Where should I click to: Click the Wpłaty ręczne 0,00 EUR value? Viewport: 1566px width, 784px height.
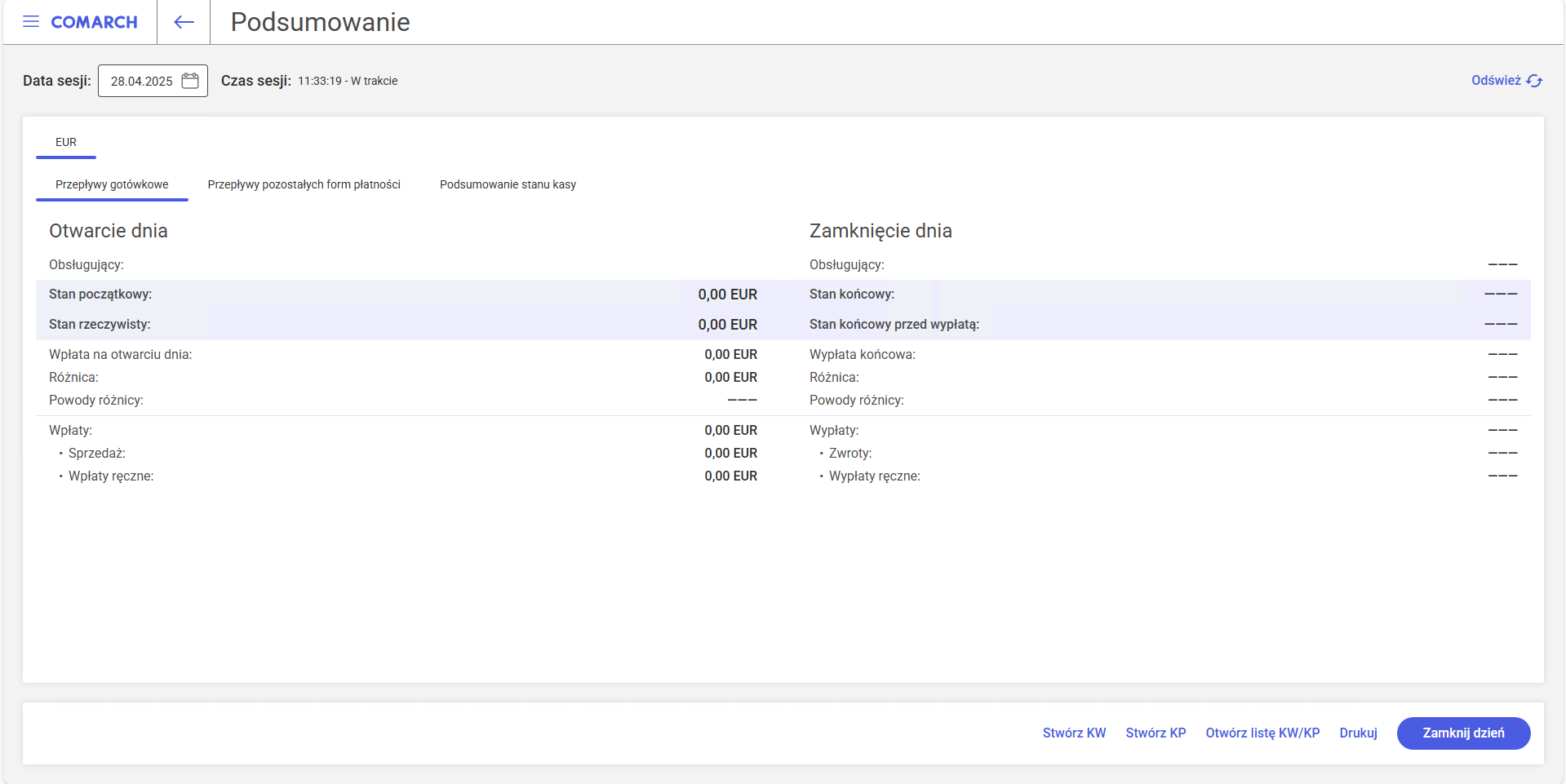[x=730, y=476]
